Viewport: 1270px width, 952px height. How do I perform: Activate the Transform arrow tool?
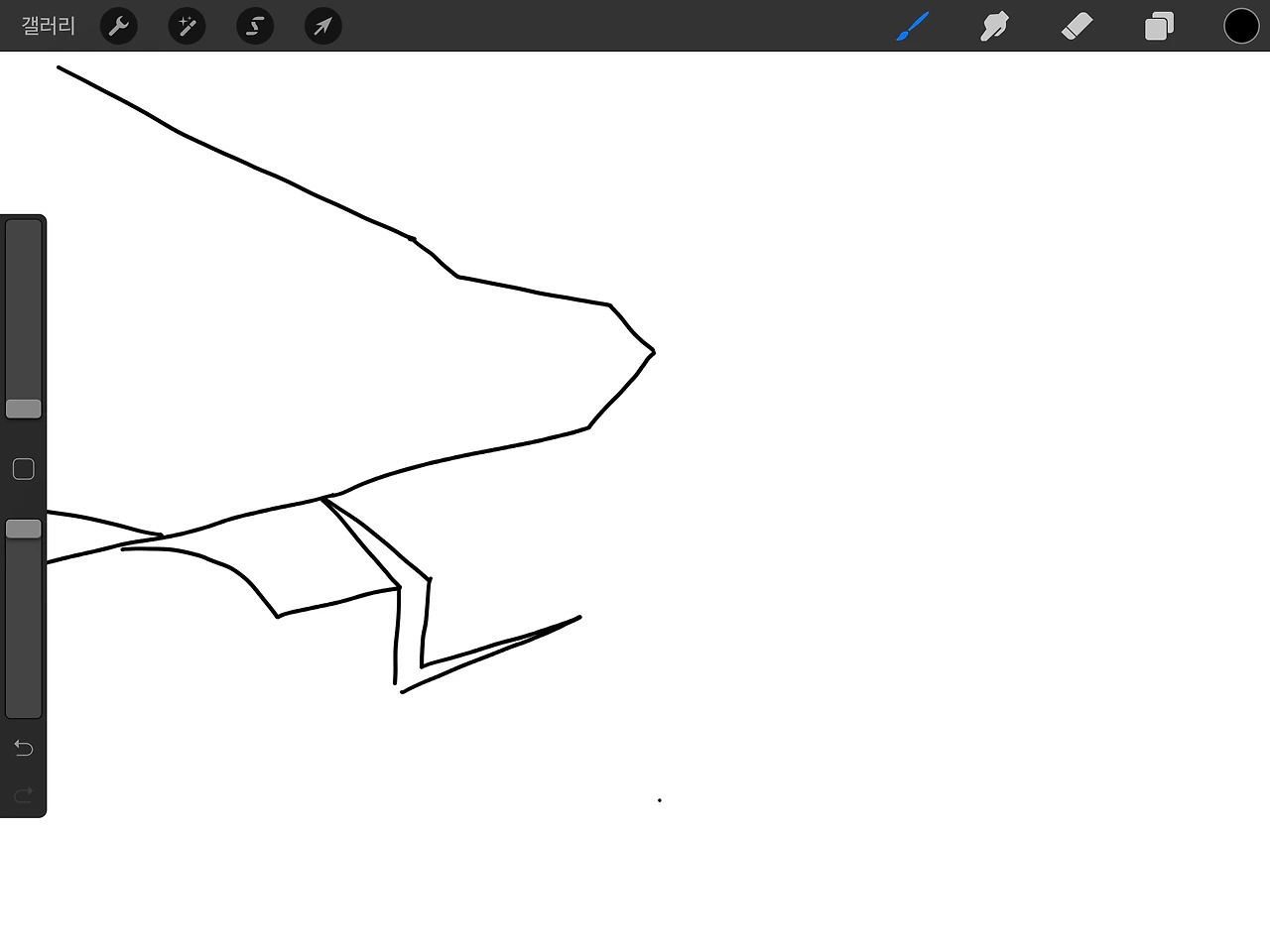click(323, 26)
